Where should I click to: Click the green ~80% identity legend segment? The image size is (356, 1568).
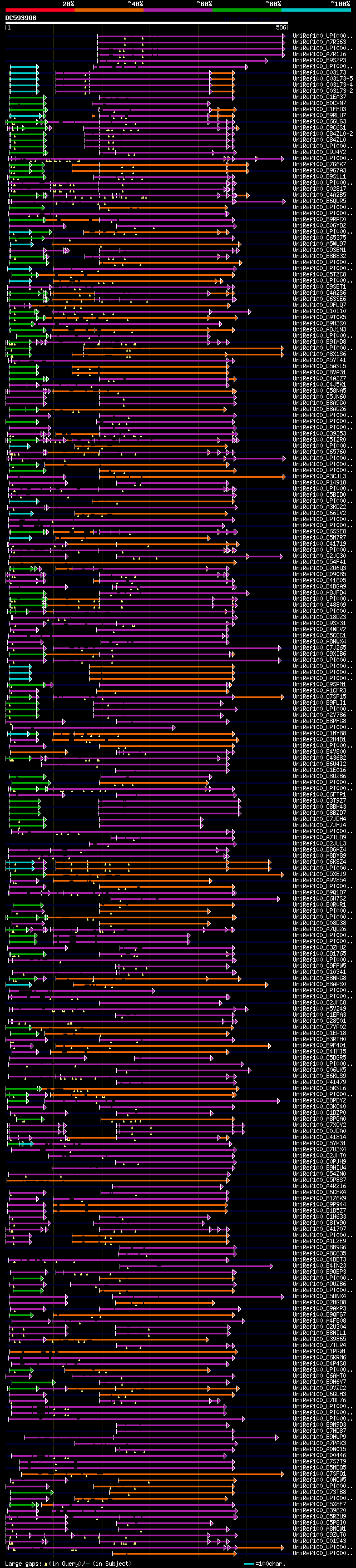247,11
